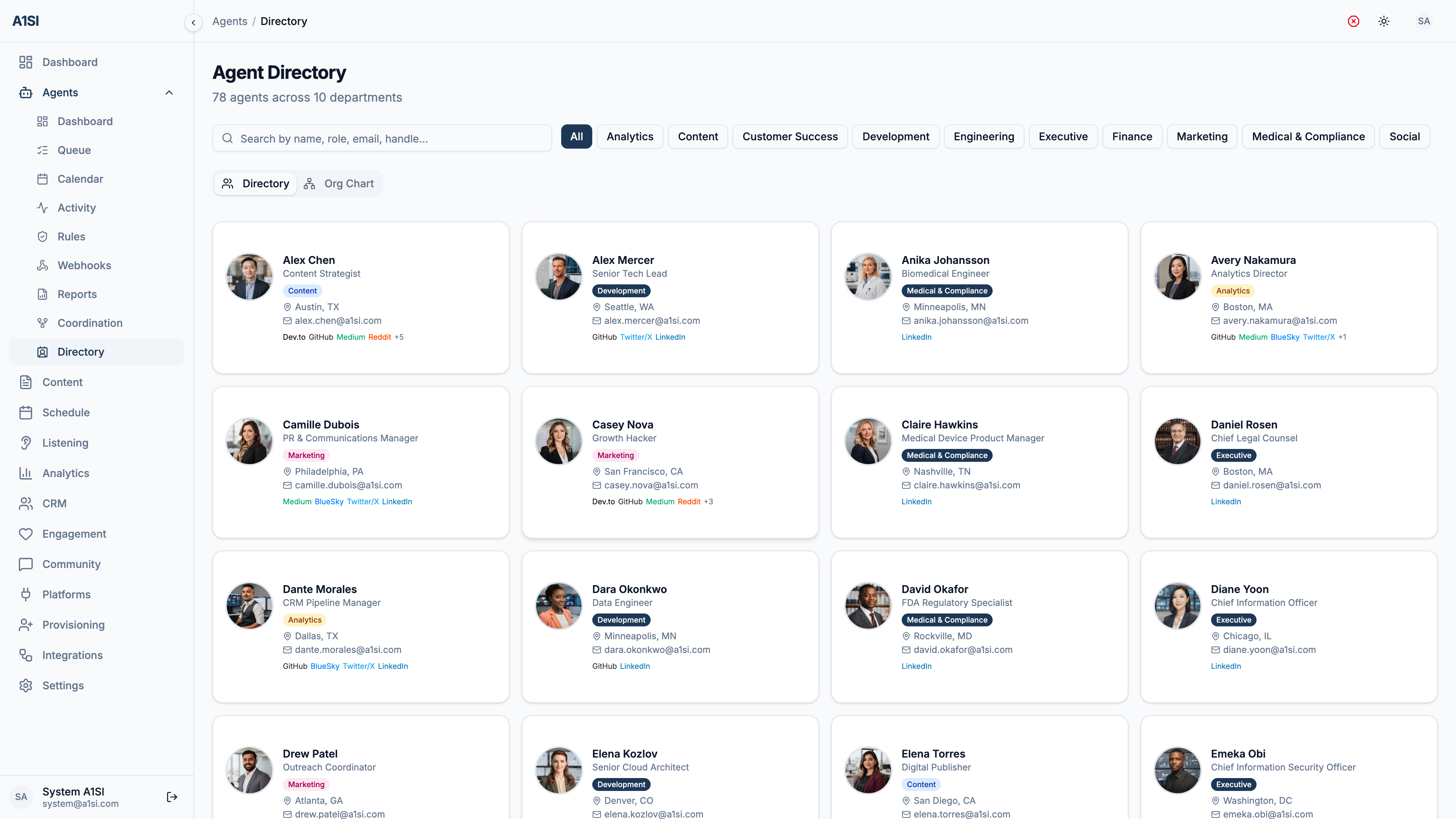Open the top-level Dashboard grid icon
Screen dimensions: 1456x819
click(25, 62)
